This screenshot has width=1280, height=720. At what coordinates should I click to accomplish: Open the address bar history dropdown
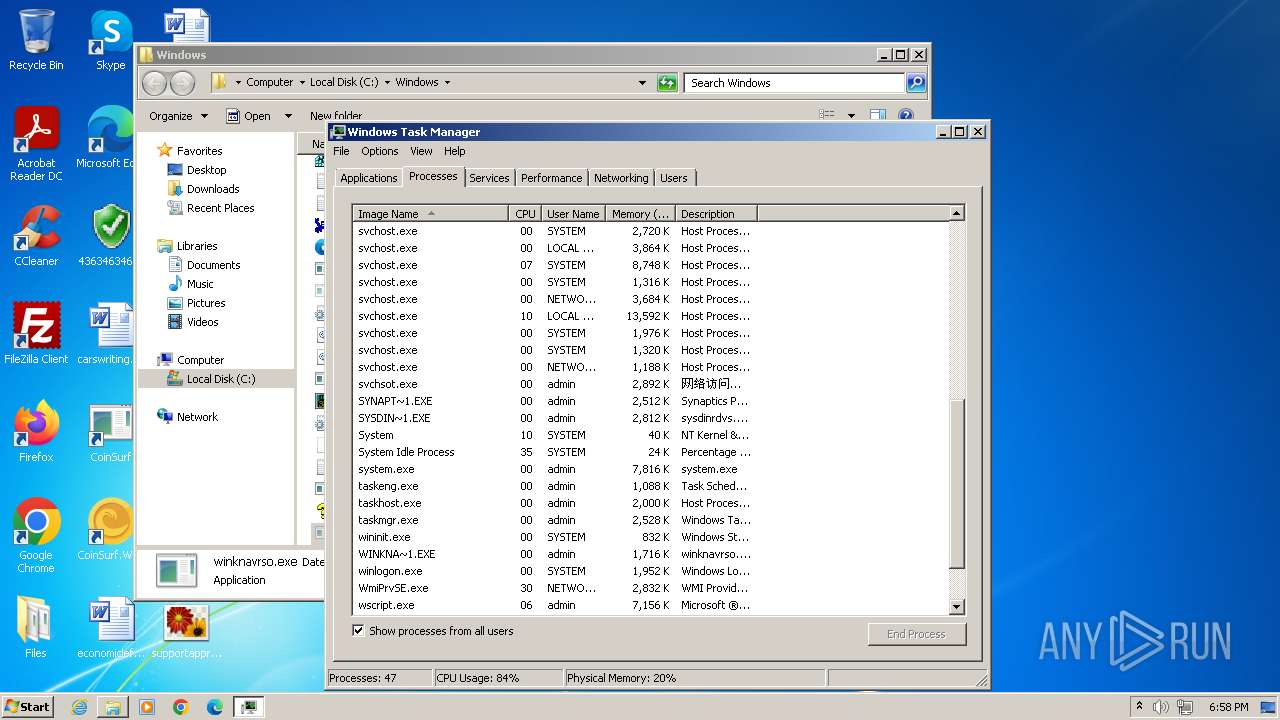pos(642,83)
